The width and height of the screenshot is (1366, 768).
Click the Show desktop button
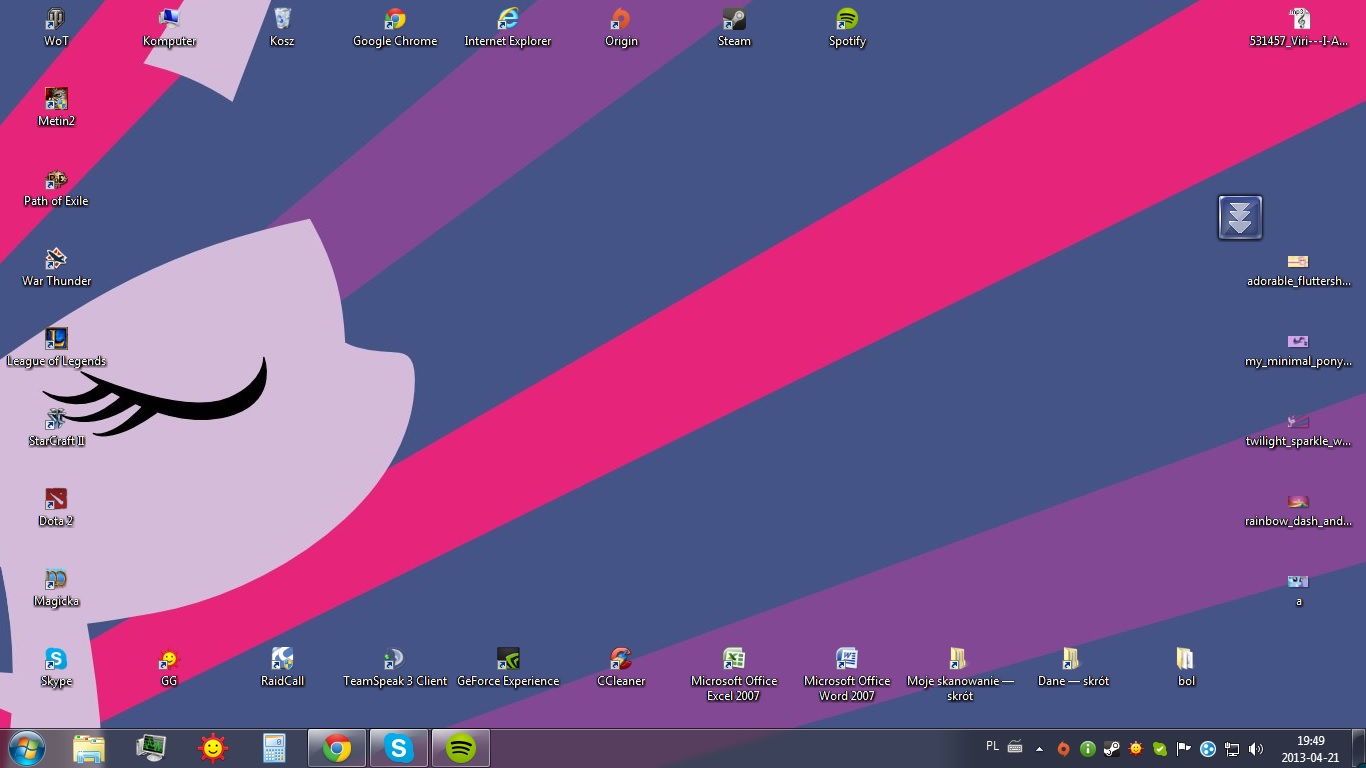pyautogui.click(x=1359, y=749)
